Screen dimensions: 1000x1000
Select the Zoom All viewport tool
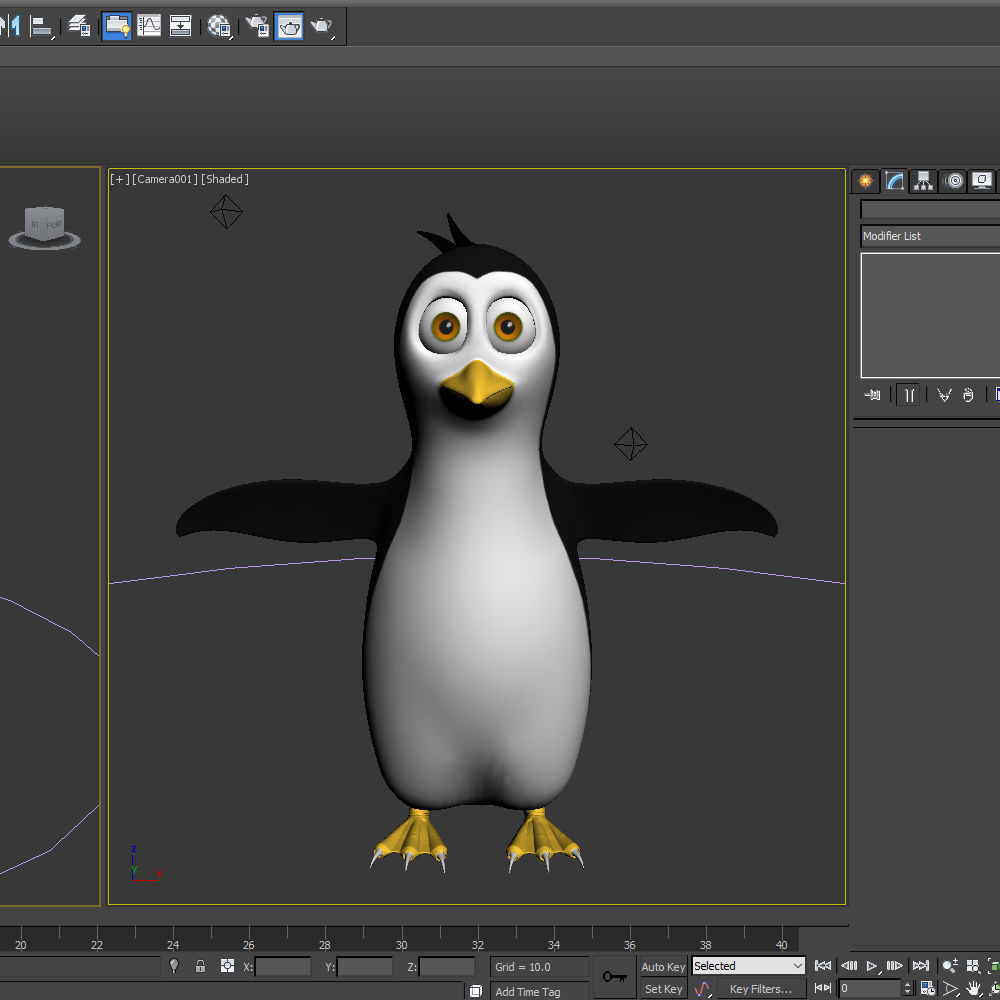point(973,966)
